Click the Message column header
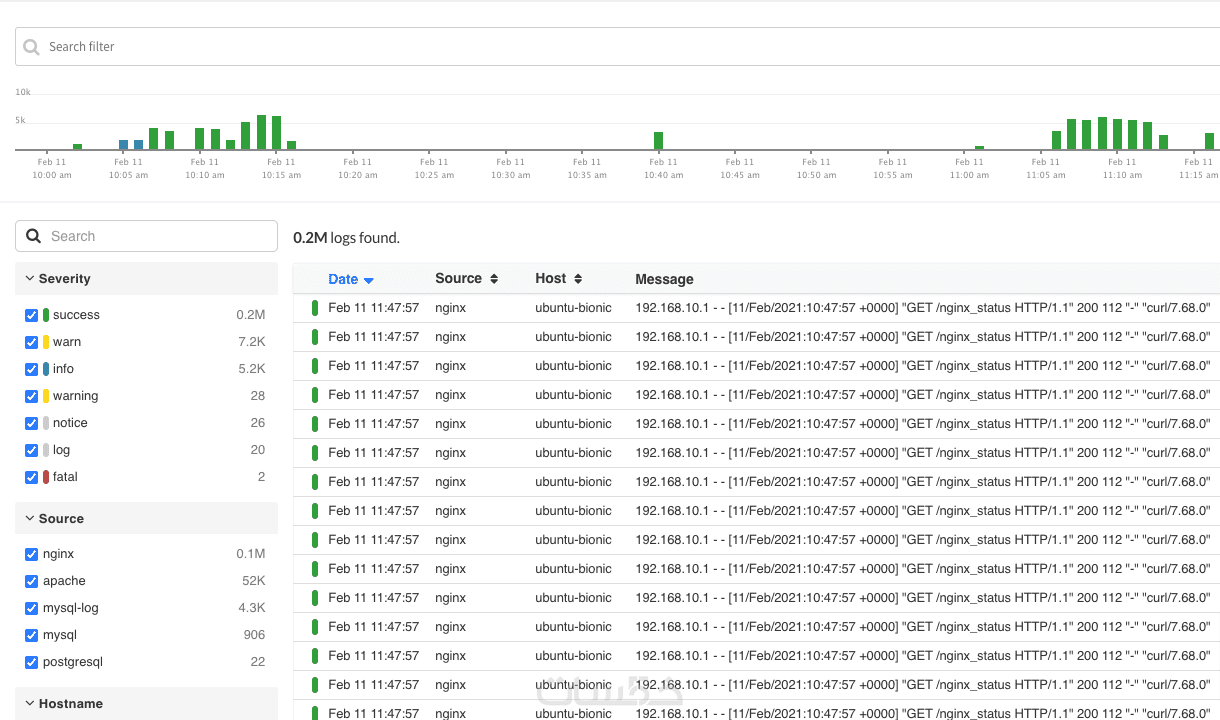The width and height of the screenshot is (1220, 720). point(664,280)
